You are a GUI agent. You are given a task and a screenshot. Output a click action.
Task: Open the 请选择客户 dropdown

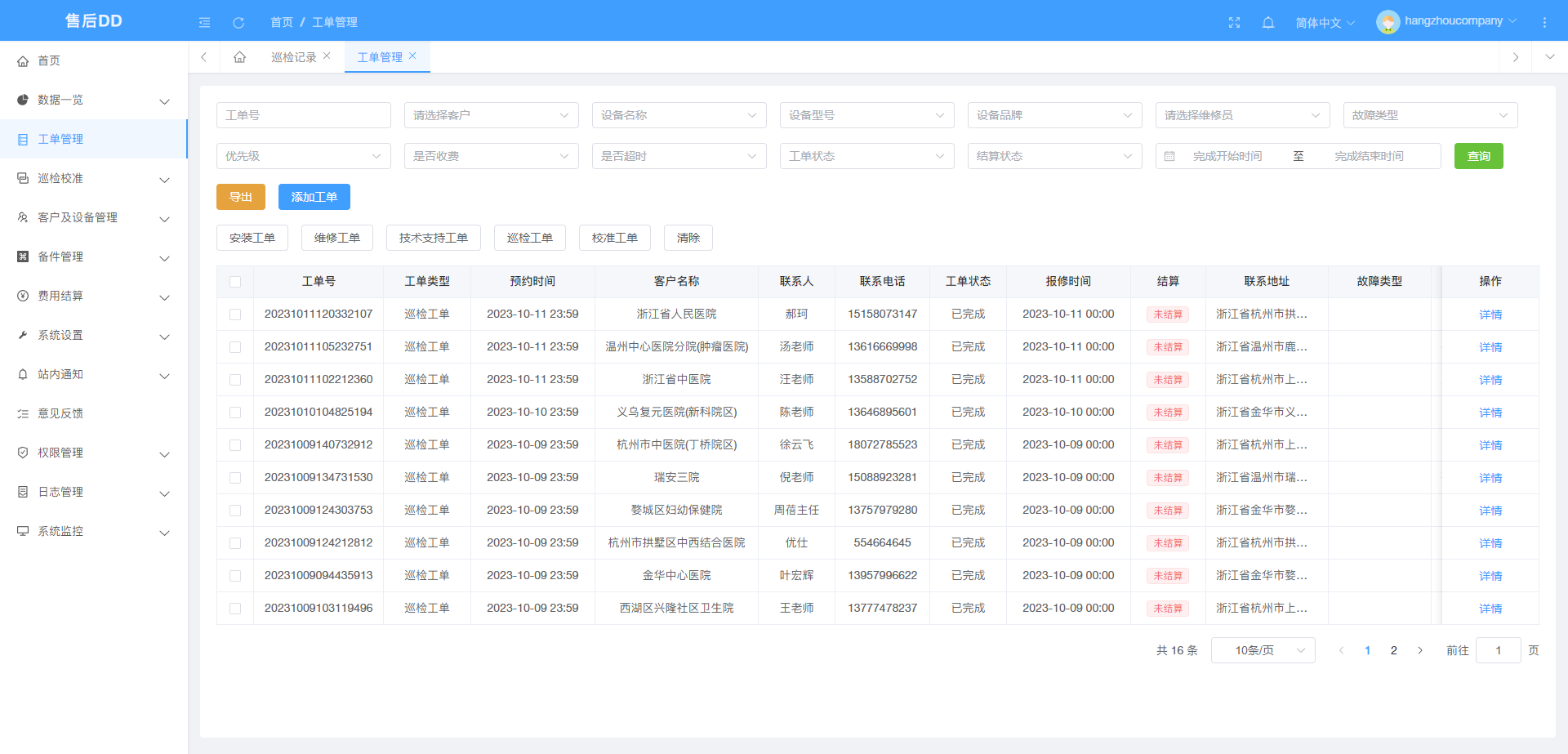[491, 114]
